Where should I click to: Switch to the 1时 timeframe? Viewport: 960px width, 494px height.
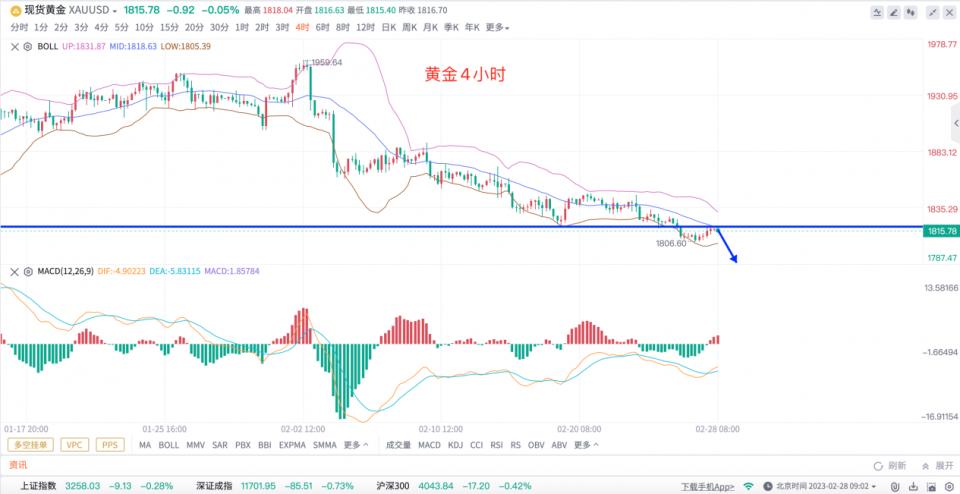pyautogui.click(x=241, y=28)
